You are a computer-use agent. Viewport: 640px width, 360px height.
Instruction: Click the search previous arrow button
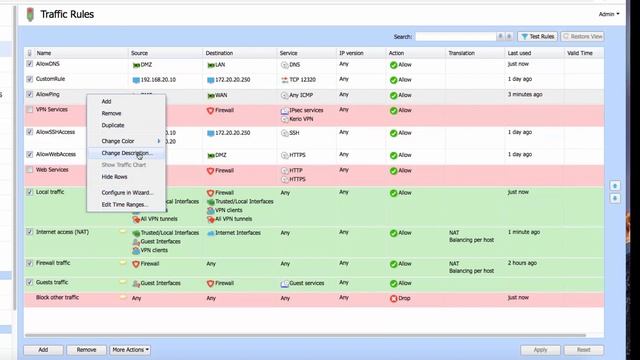[x=500, y=36]
